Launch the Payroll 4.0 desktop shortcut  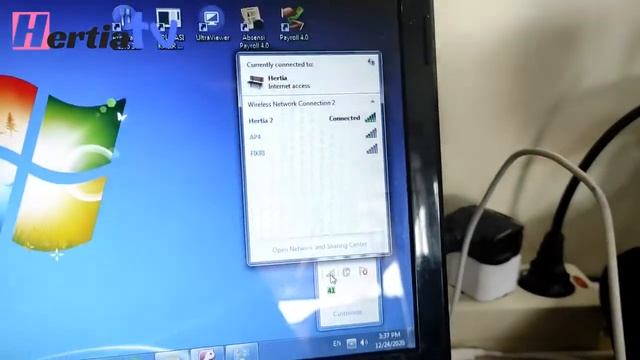click(293, 24)
